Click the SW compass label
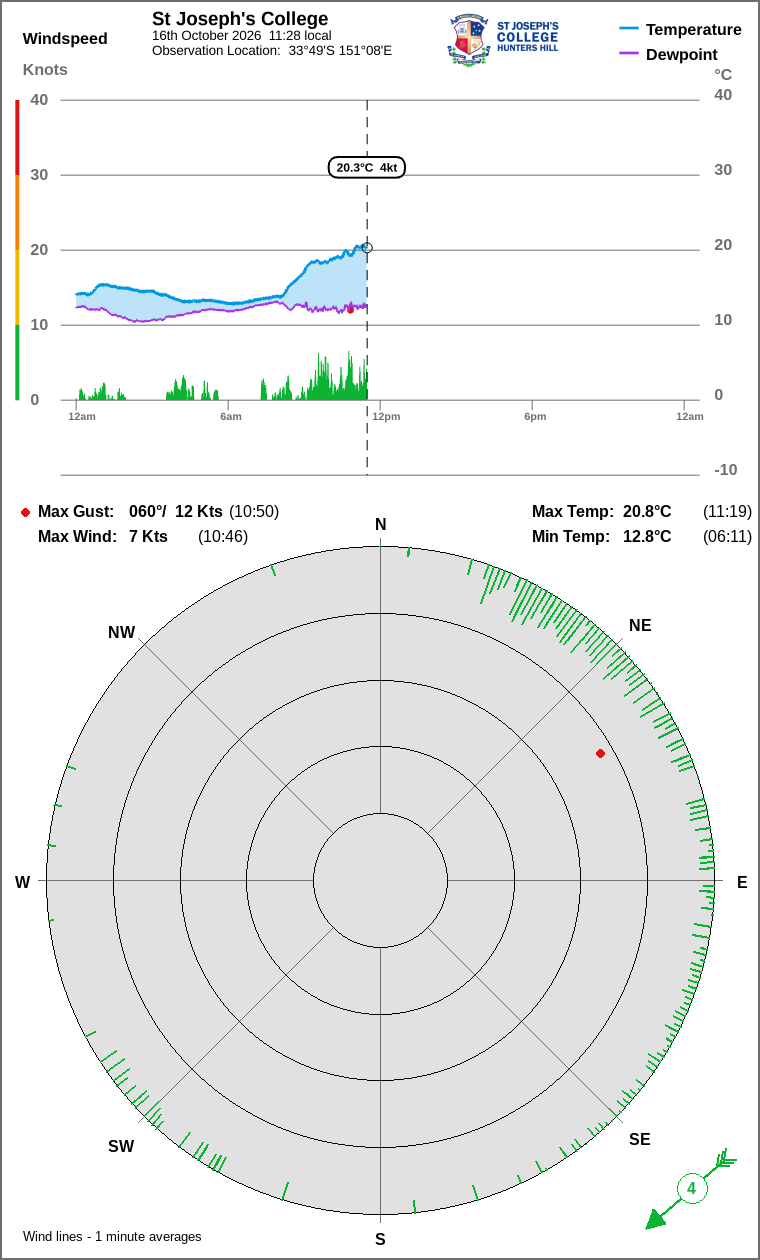This screenshot has height=1260, width=760. click(x=121, y=1147)
